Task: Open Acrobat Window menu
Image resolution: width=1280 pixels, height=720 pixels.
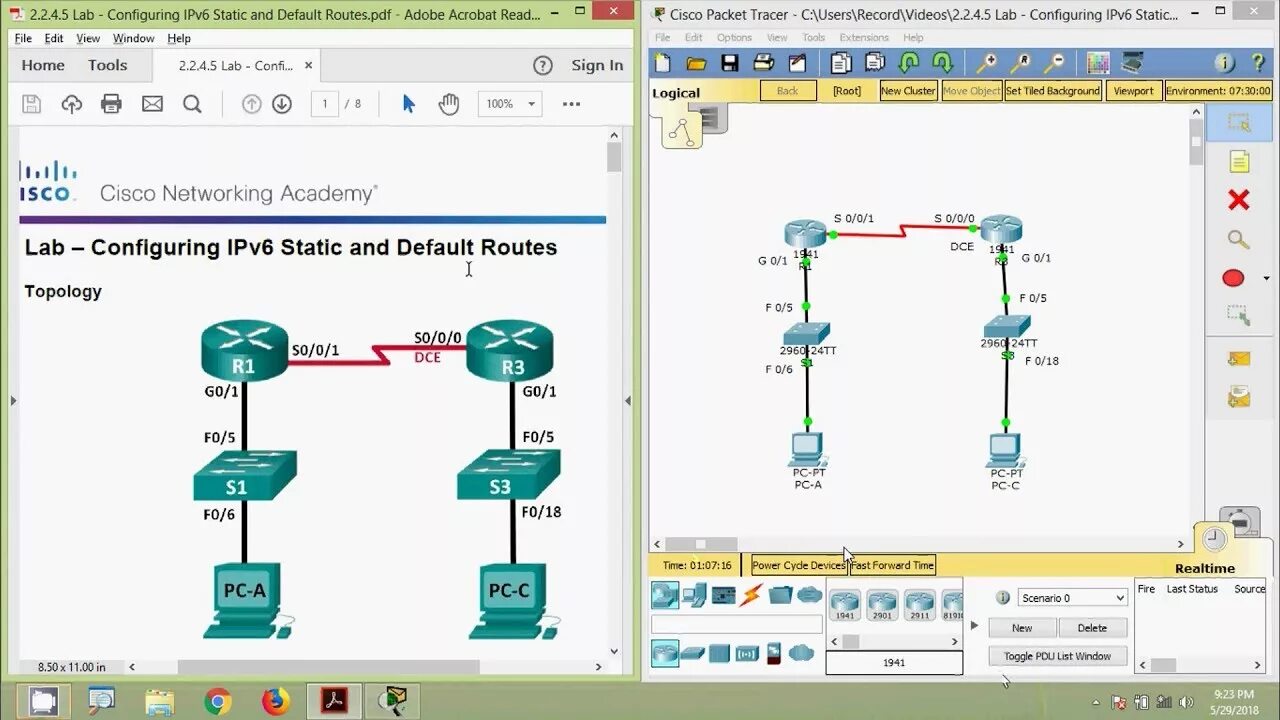Action: click(133, 38)
